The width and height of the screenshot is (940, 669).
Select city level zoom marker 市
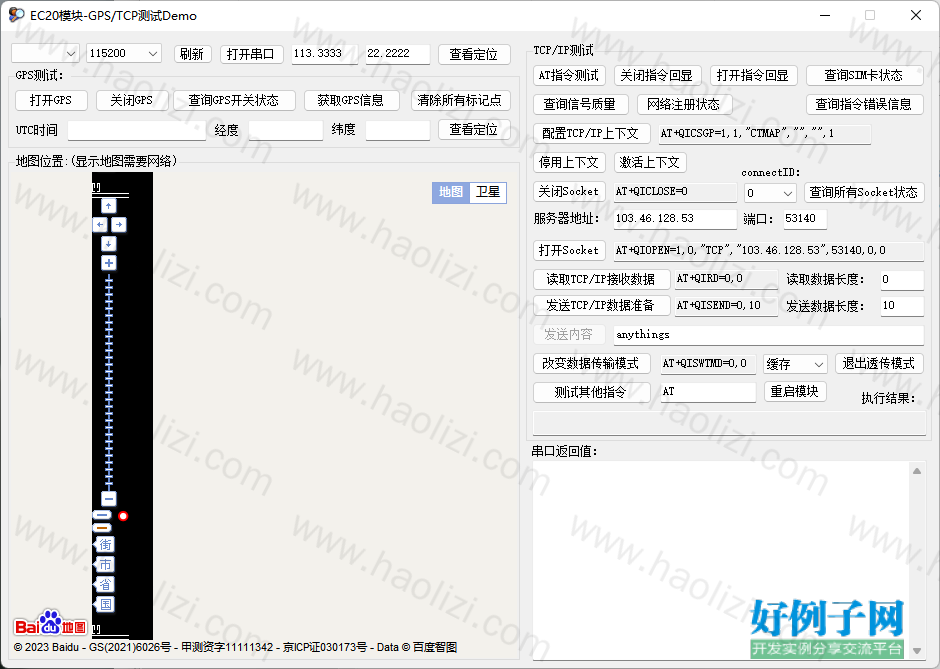[x=105, y=564]
